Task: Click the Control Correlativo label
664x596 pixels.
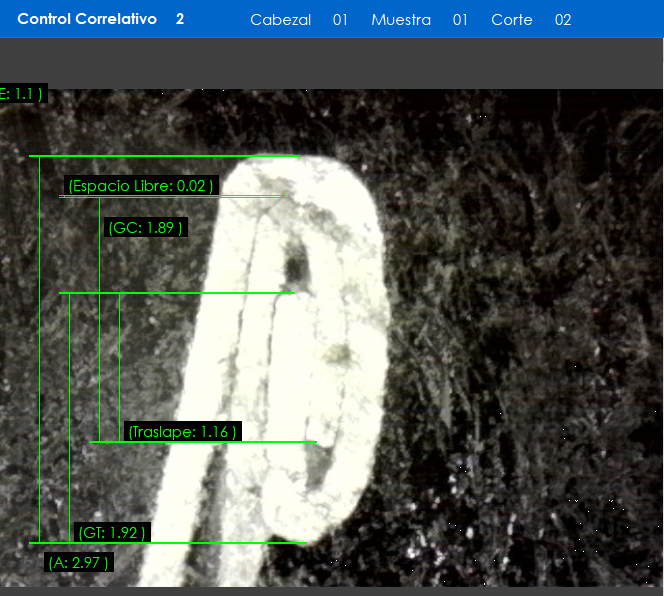Action: [x=87, y=19]
